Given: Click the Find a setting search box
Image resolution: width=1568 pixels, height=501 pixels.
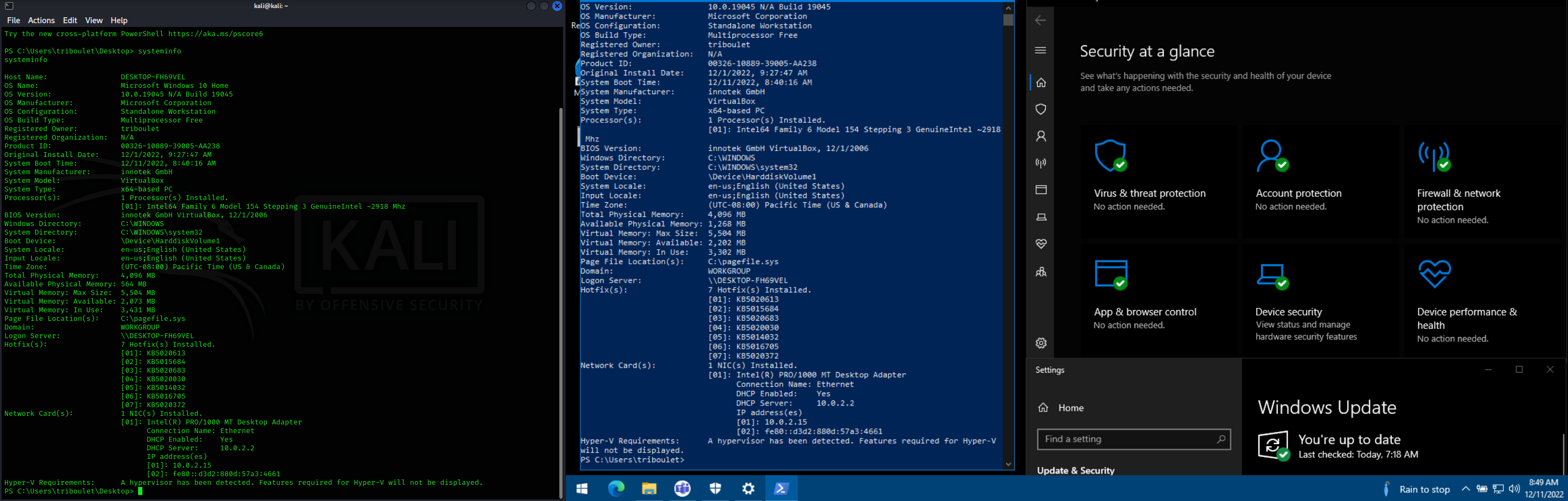Looking at the screenshot, I should point(1133,439).
